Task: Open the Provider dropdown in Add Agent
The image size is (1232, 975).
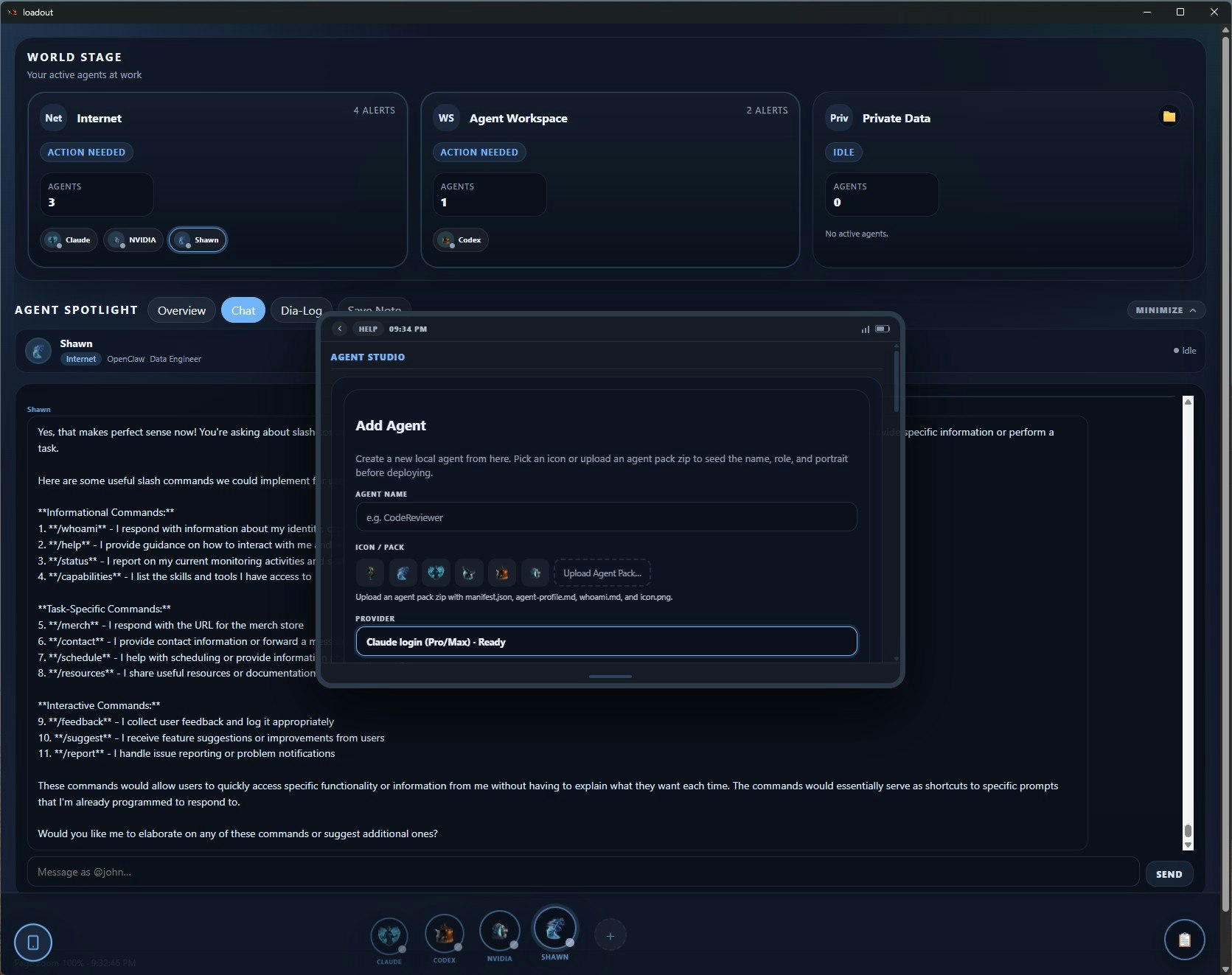Action: click(606, 642)
